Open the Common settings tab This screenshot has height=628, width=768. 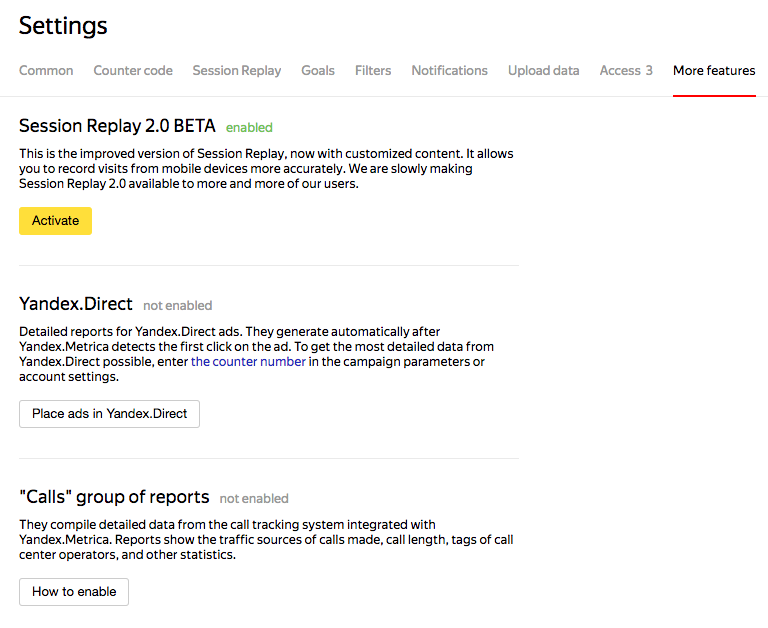click(x=46, y=70)
